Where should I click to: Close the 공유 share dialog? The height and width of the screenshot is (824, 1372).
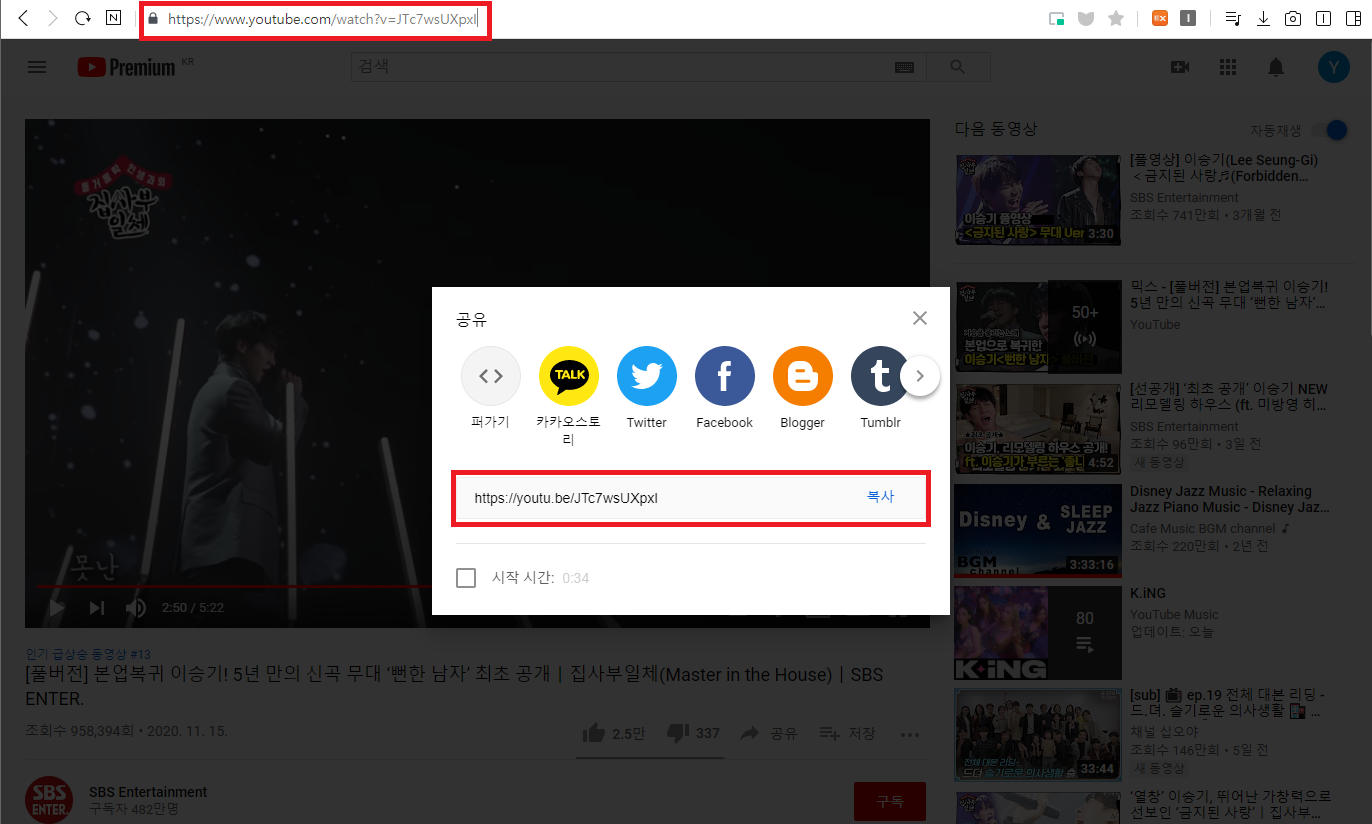920,318
